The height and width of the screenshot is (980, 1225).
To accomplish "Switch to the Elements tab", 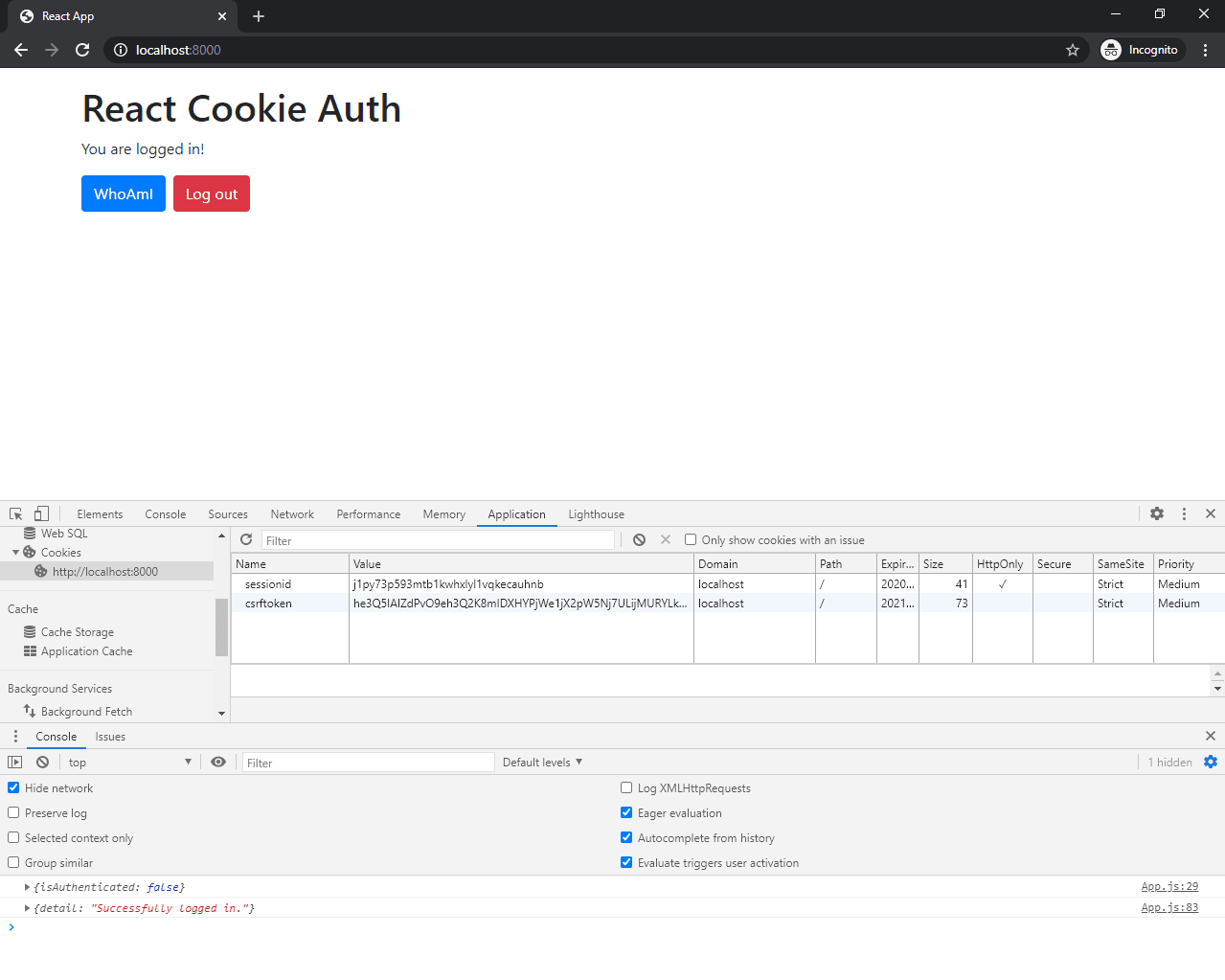I will click(100, 513).
